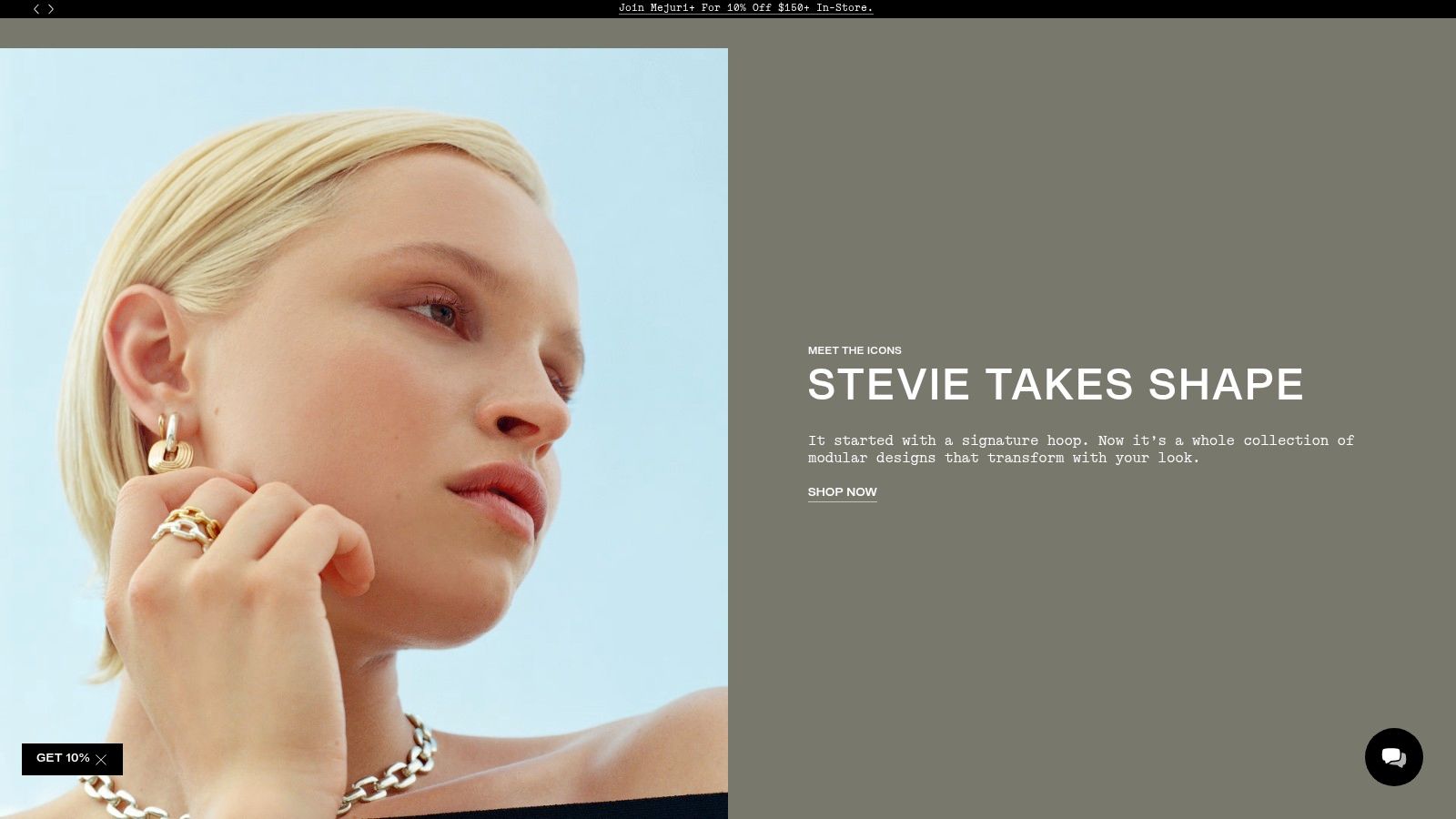Open the live chat bubble
Viewport: 1456px width, 819px height.
1393,757
